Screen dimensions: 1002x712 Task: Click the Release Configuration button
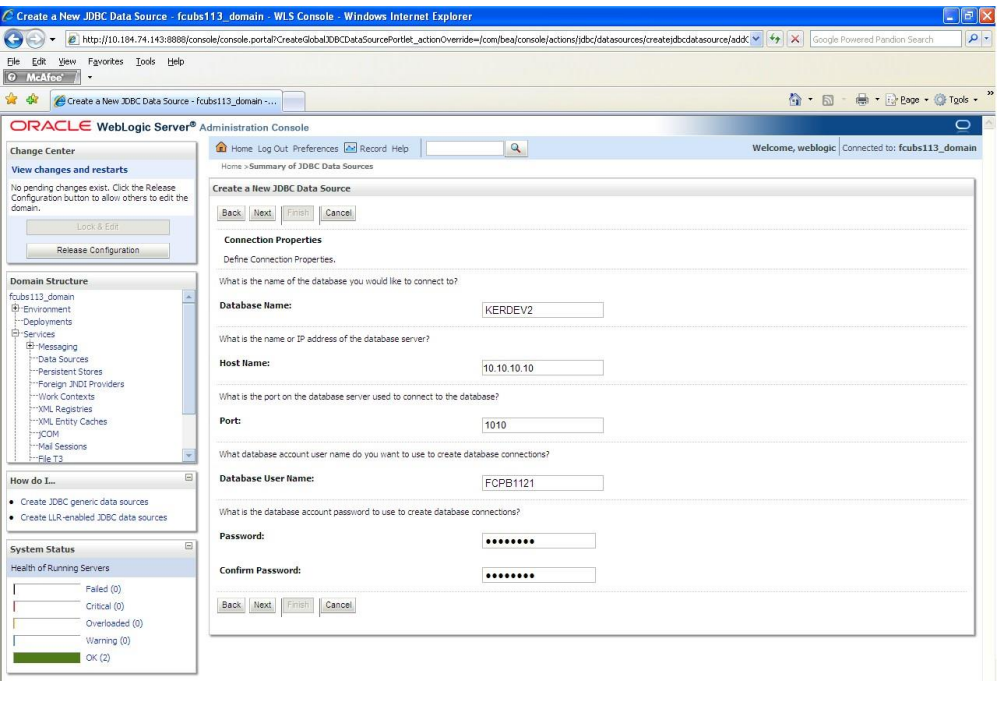[98, 250]
